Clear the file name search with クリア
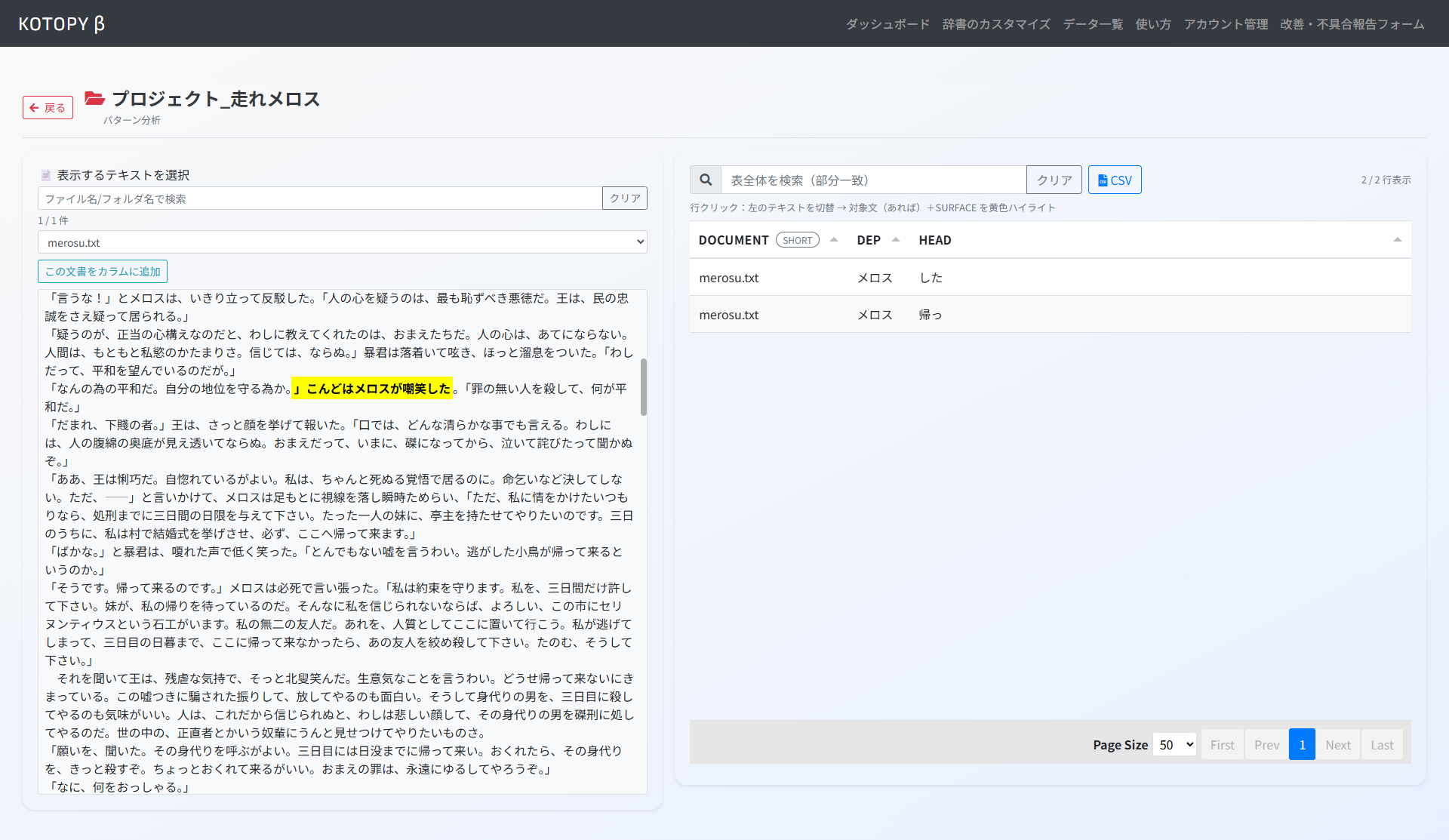Image resolution: width=1449 pixels, height=840 pixels. coord(624,198)
